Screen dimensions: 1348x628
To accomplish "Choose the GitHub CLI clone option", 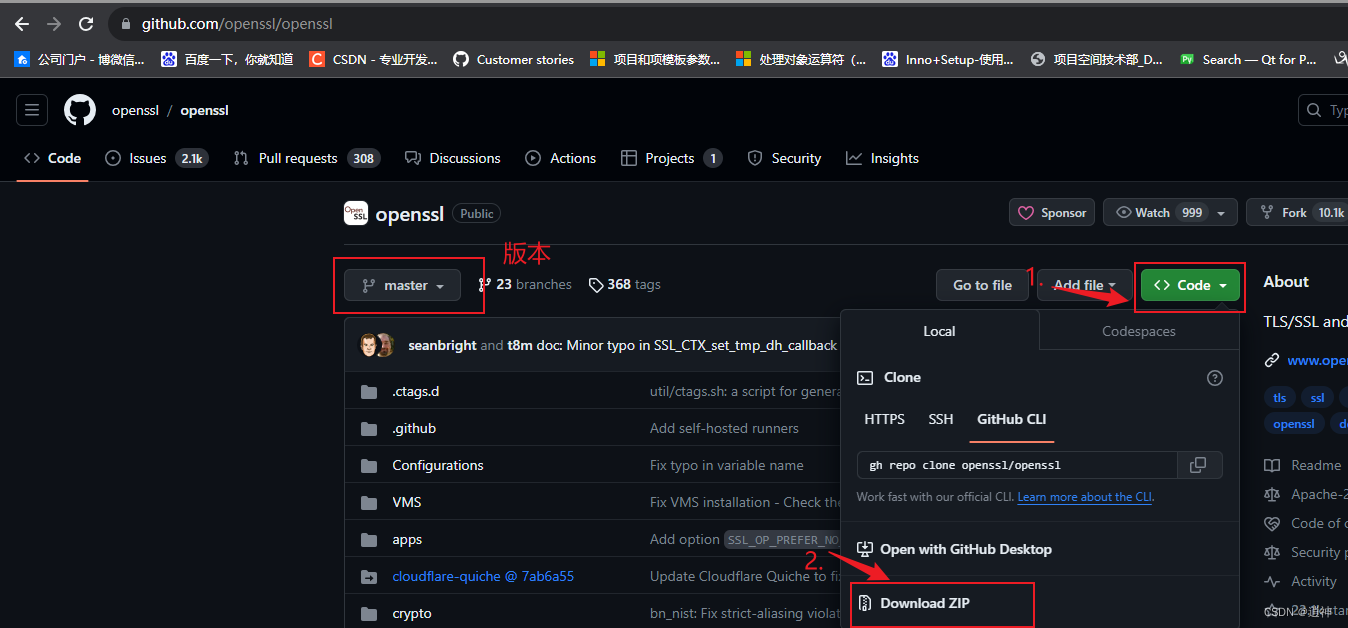I will click(x=1012, y=419).
